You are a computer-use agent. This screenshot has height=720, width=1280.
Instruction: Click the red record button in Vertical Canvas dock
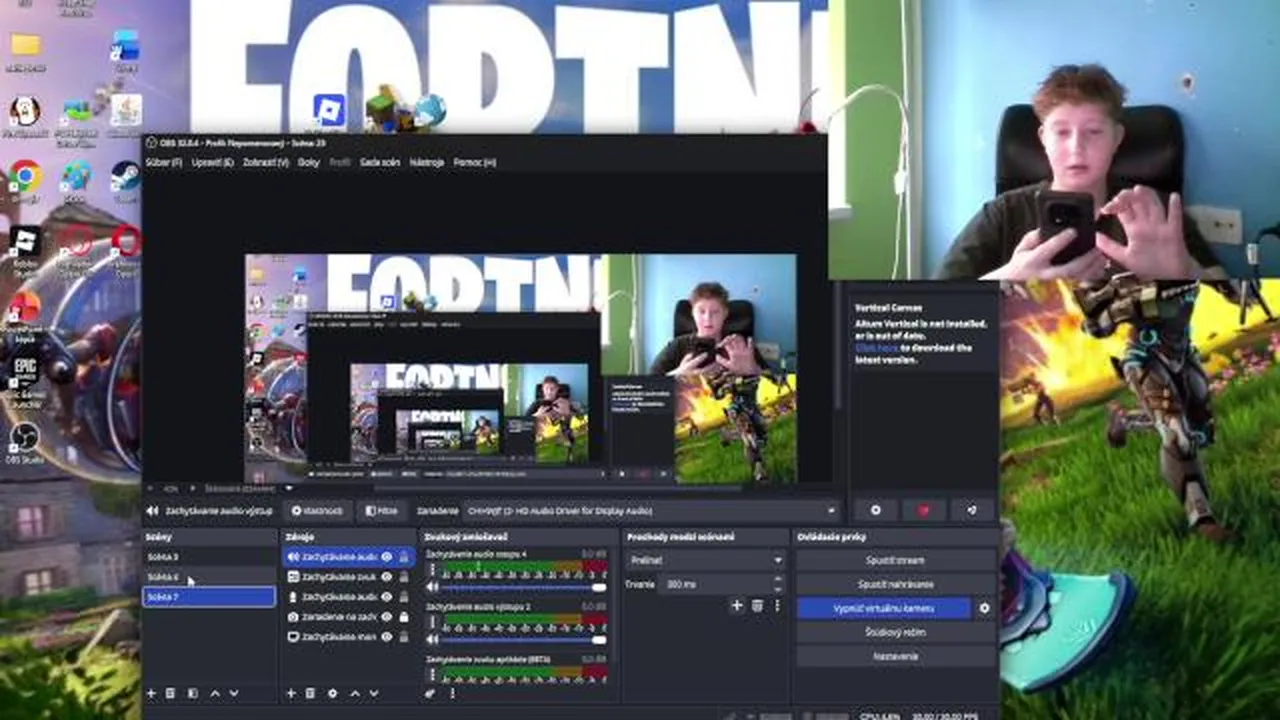(x=923, y=510)
